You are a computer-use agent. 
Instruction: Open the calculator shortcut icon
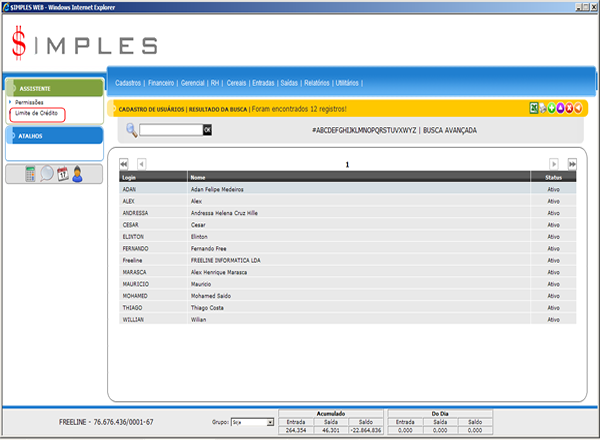pos(31,173)
